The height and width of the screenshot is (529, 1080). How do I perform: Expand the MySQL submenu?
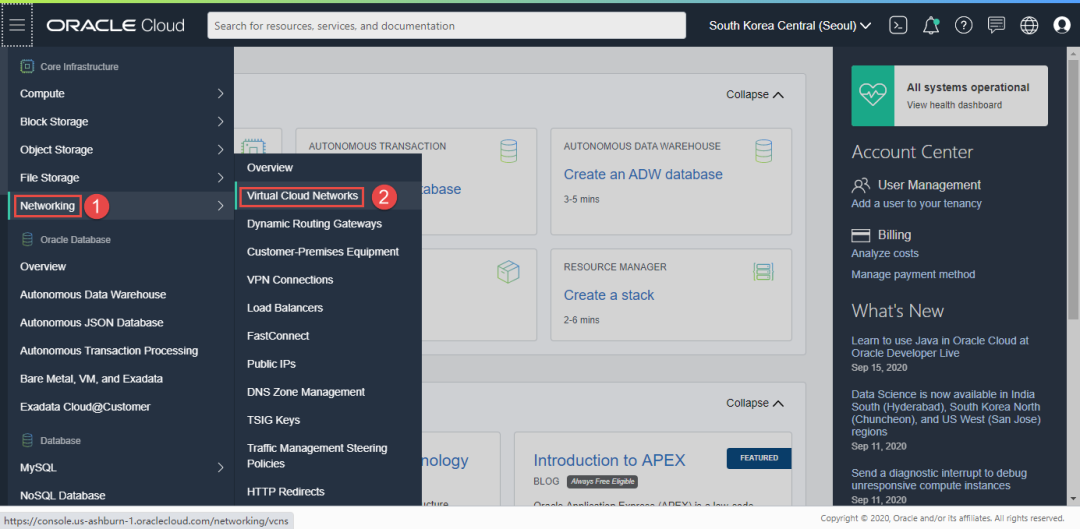point(120,467)
